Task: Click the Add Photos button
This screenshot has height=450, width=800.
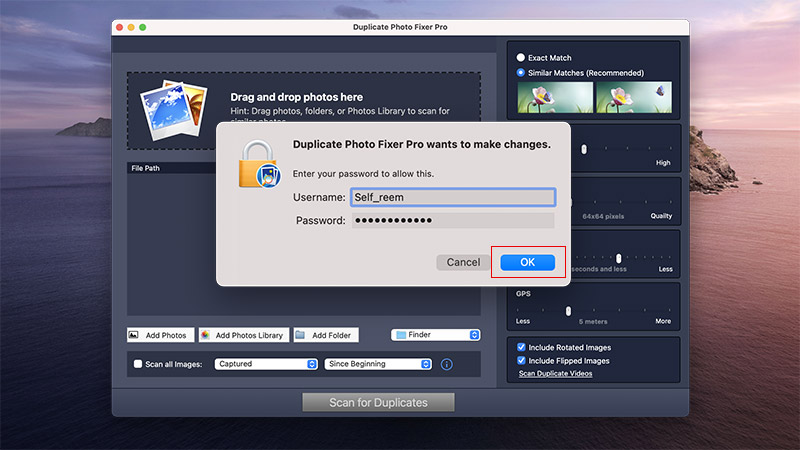Action: [x=160, y=335]
